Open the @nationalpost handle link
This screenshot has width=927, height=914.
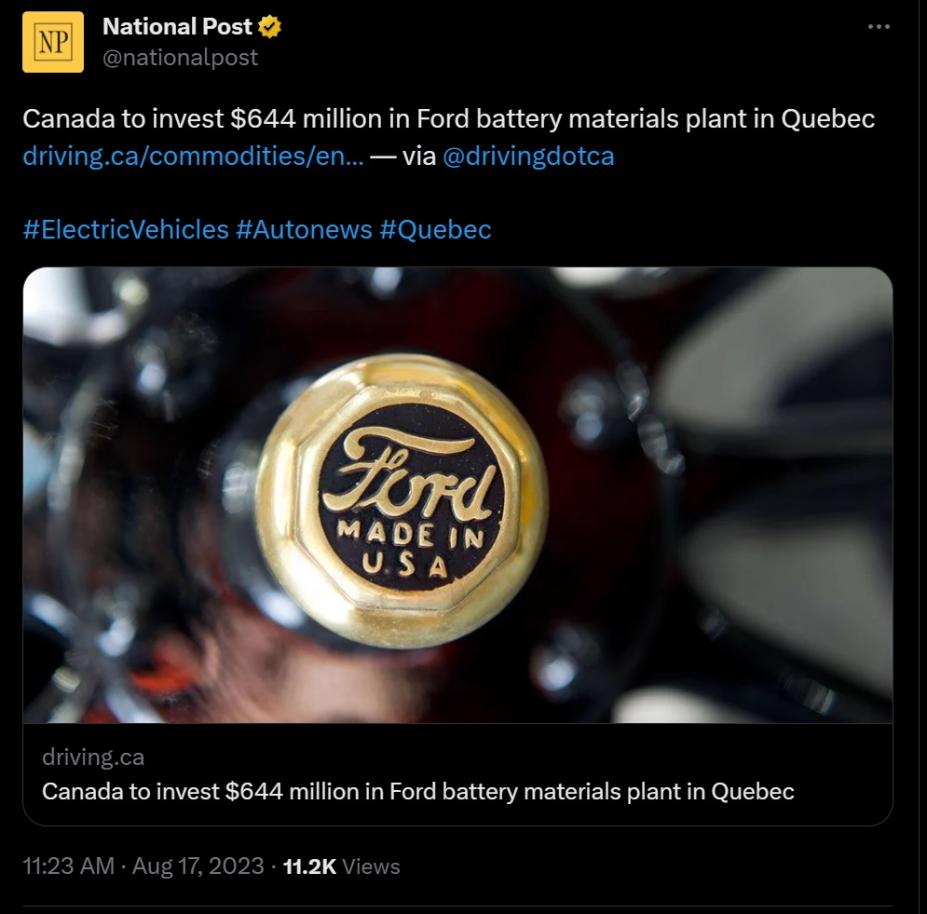click(180, 57)
